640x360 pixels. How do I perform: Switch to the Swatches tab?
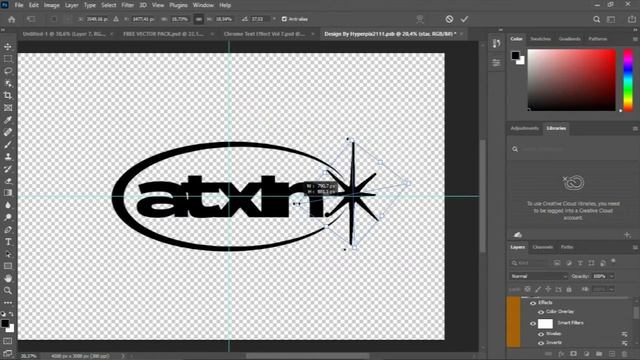(x=540, y=39)
